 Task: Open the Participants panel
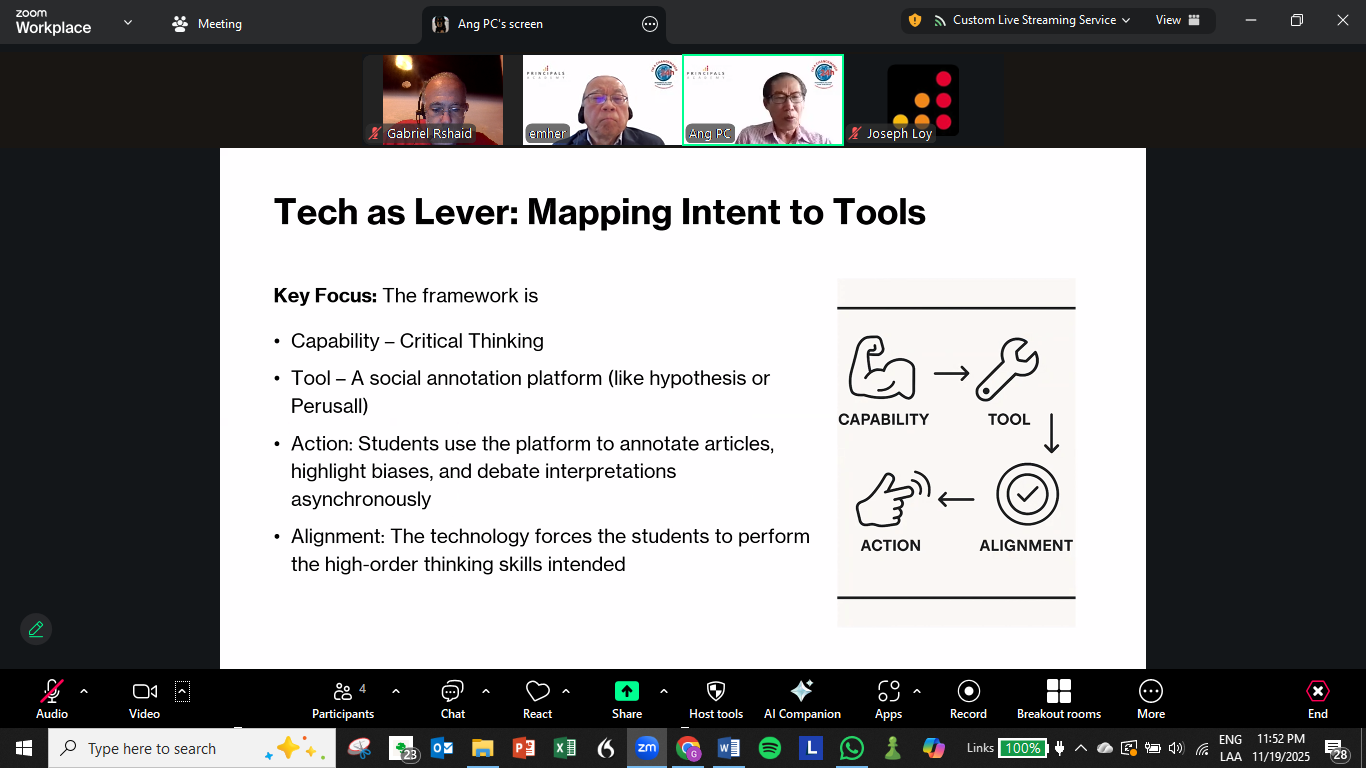[x=343, y=698]
